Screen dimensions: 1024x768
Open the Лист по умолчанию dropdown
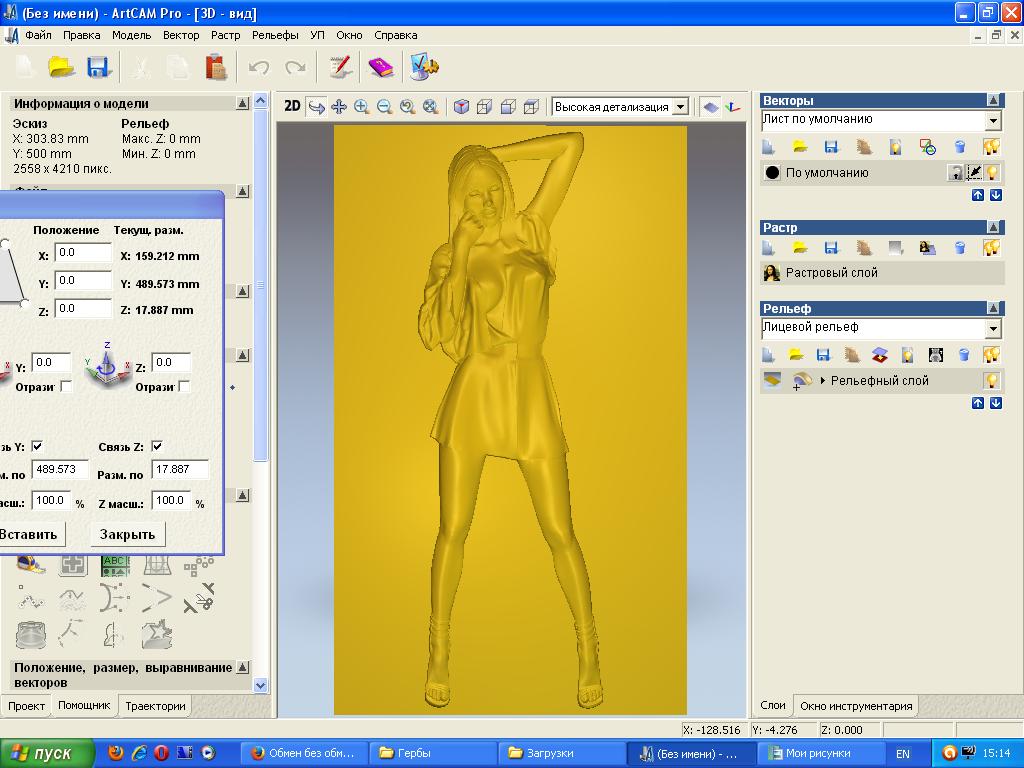coord(992,121)
